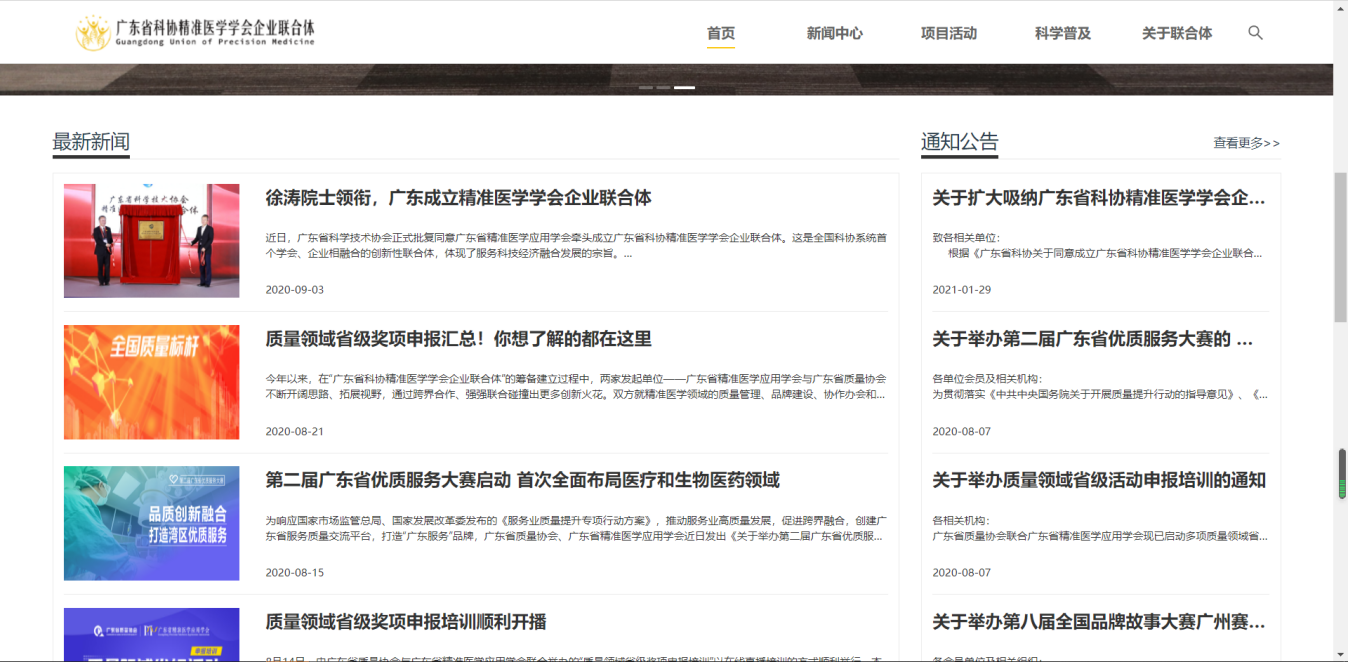The height and width of the screenshot is (662, 1348).
Task: Open notice 关于举办第二届广东省优质服务大赛的
Action: 1092,339
